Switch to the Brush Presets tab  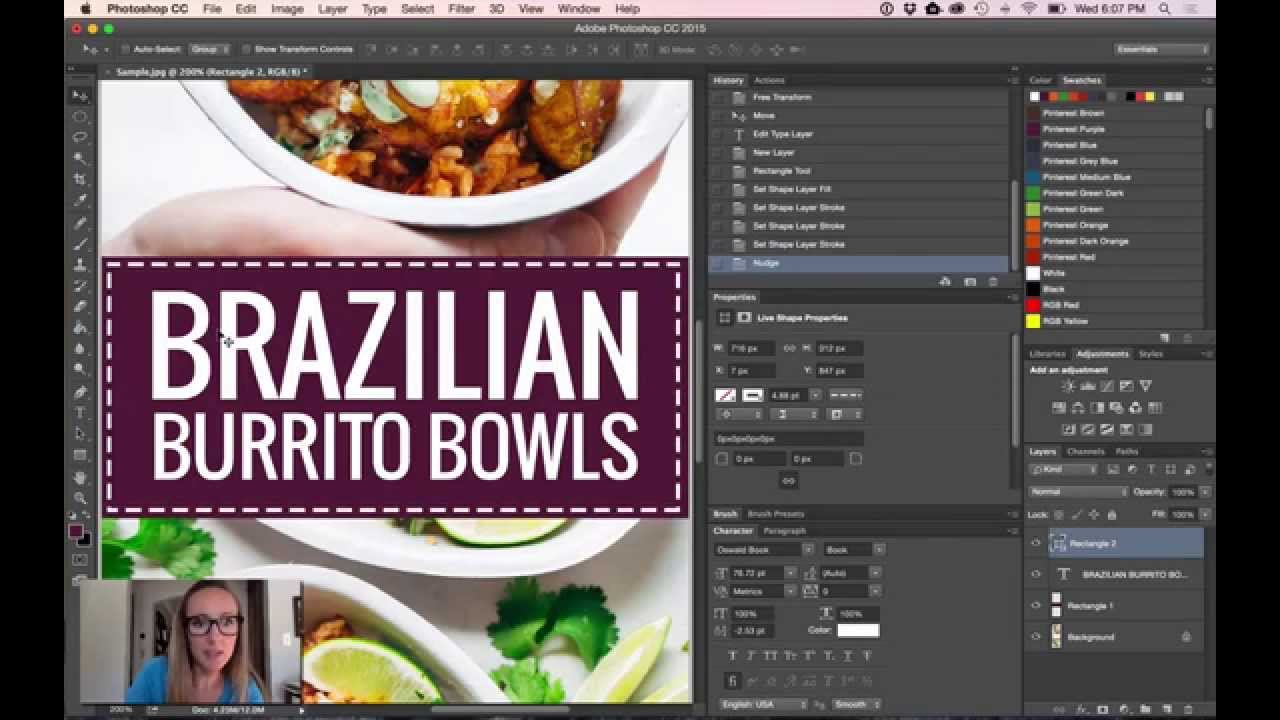[x=776, y=514]
